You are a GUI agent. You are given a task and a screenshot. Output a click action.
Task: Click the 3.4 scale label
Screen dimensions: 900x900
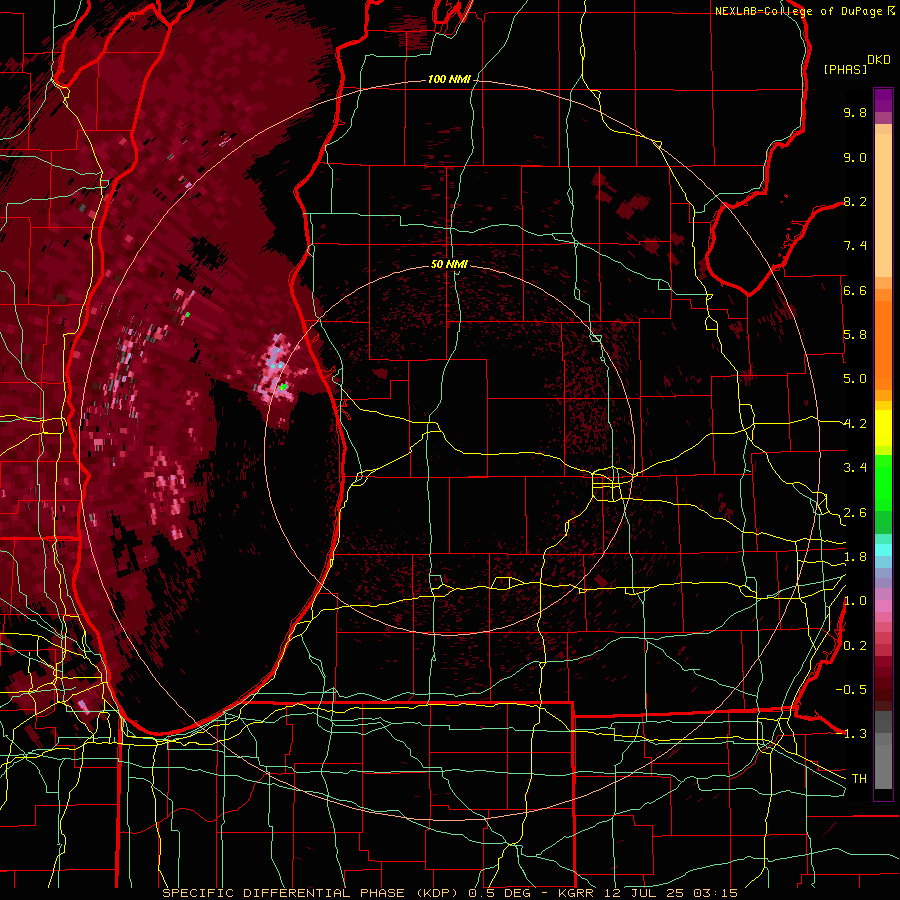[855, 468]
